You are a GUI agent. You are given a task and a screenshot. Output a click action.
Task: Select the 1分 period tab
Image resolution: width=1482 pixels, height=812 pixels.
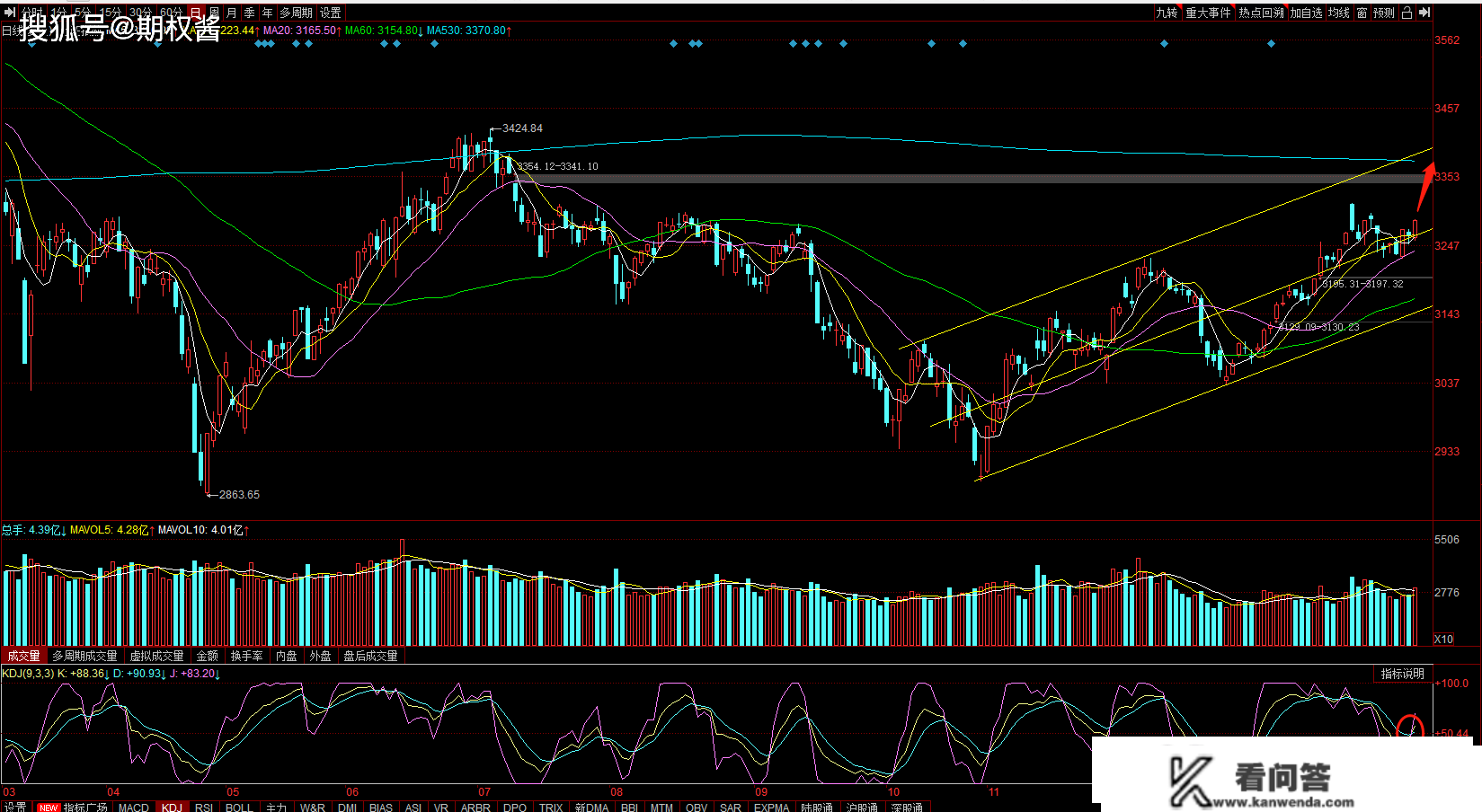pos(59,13)
